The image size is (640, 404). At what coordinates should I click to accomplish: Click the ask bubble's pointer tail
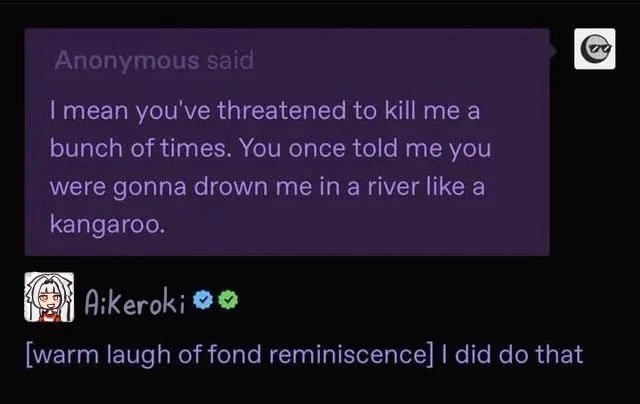[553, 51]
